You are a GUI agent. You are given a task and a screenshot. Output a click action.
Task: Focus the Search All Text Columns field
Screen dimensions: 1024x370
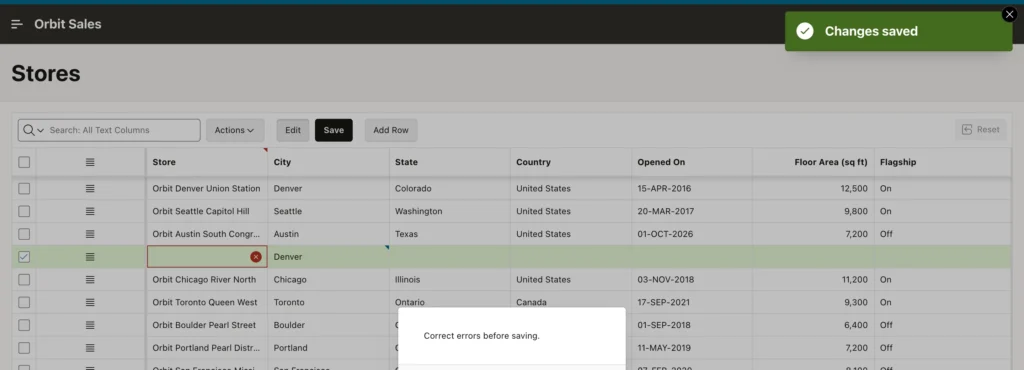tap(122, 130)
